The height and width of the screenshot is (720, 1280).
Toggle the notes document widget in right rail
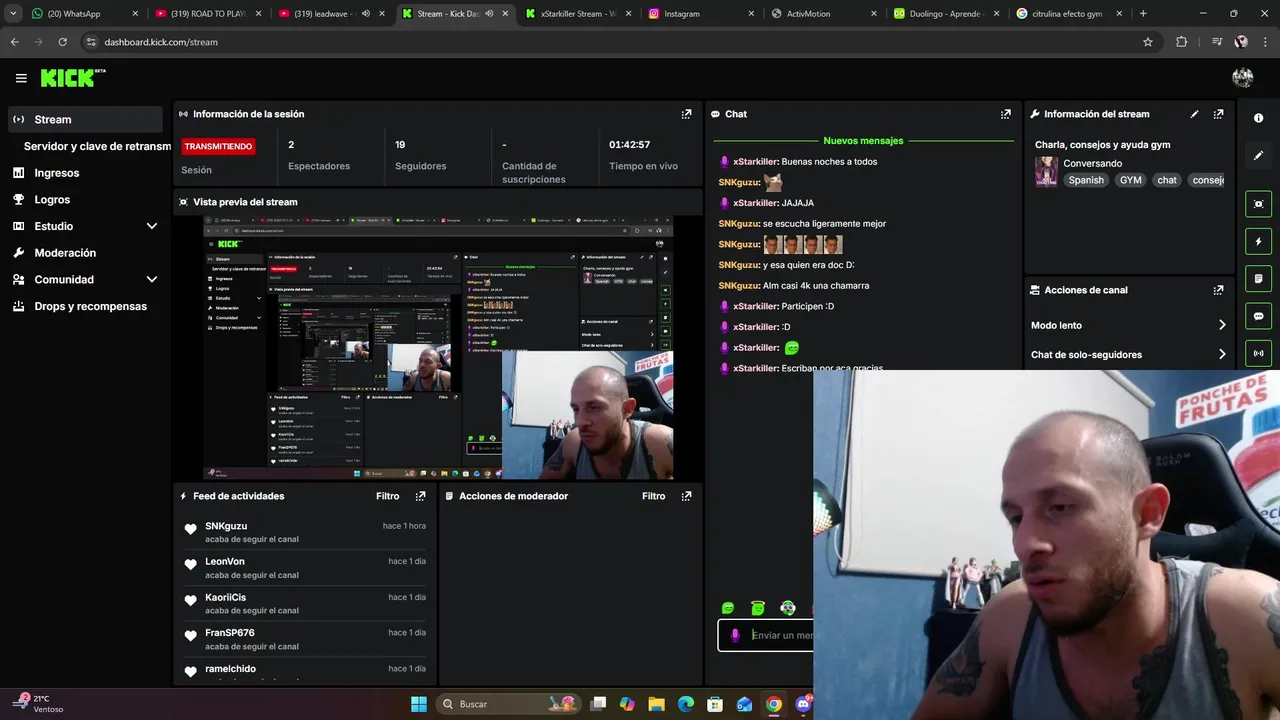(x=1258, y=278)
